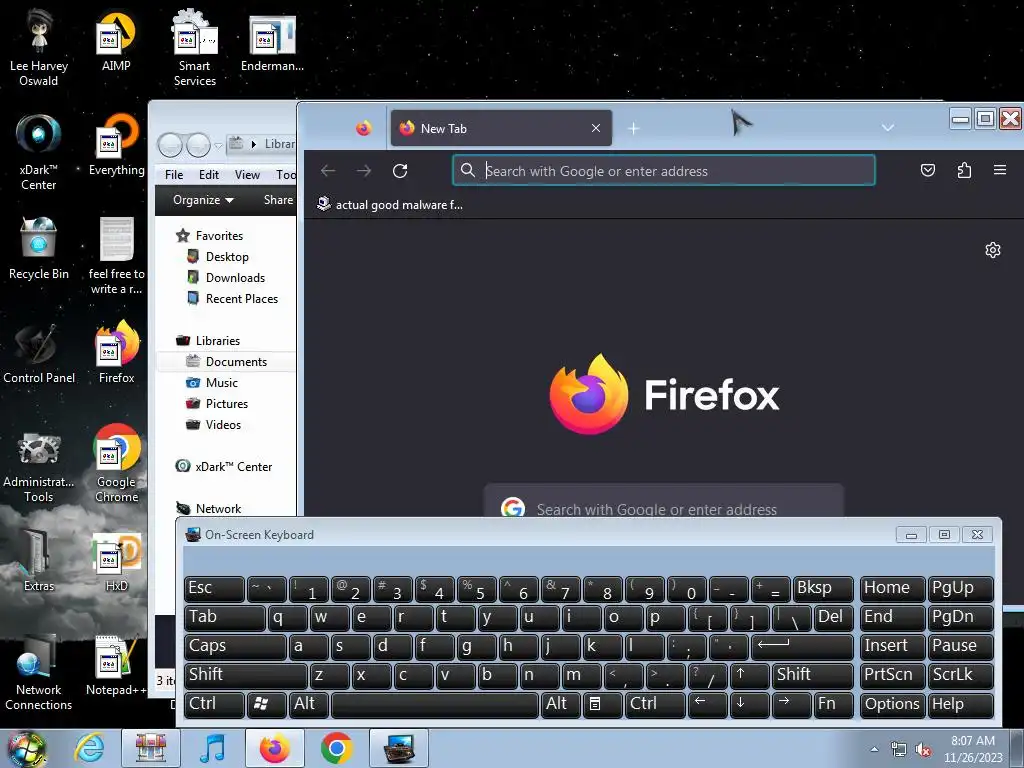Open 'feel free to write a r...' text file
The height and width of the screenshot is (768, 1024).
pyautogui.click(x=116, y=256)
